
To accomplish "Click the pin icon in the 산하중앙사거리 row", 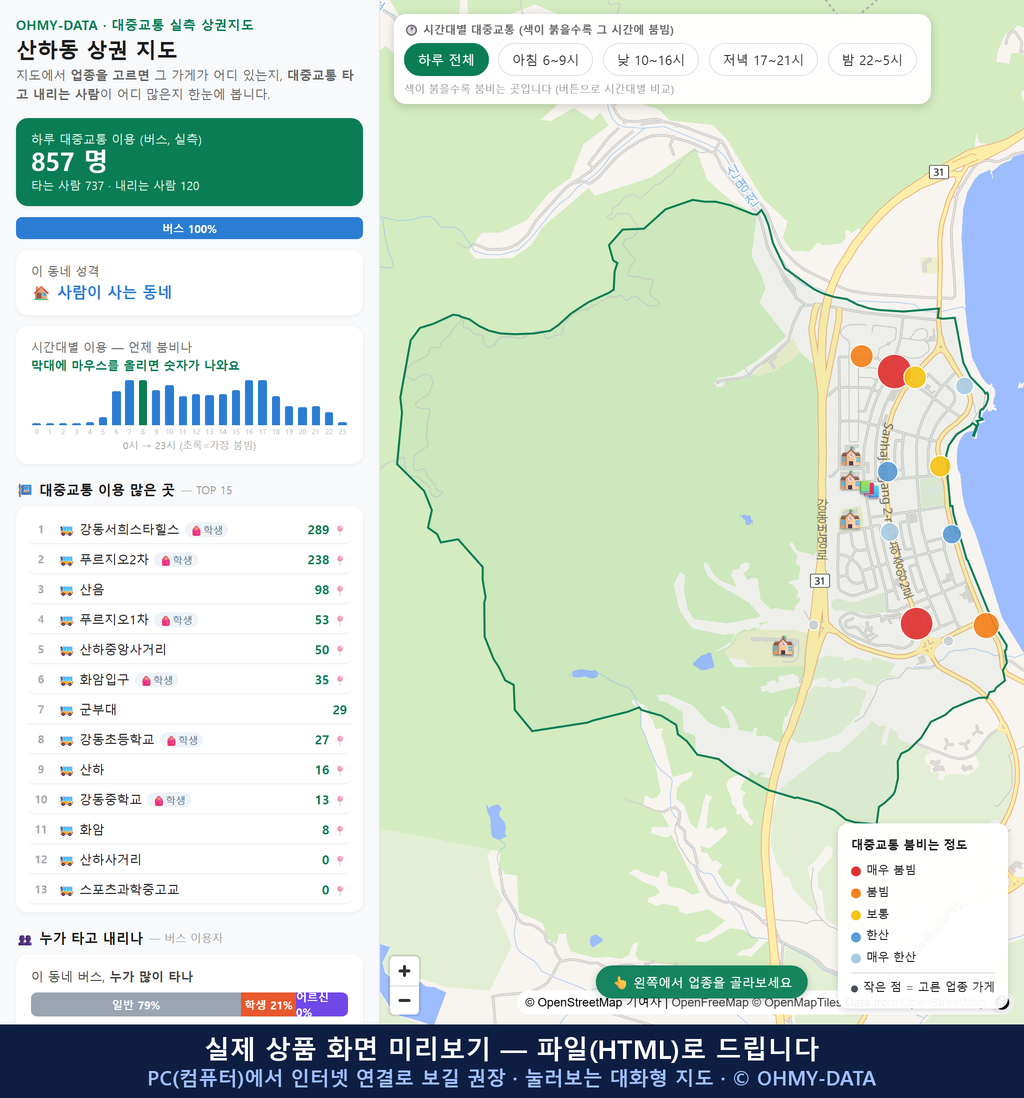I will (x=340, y=651).
